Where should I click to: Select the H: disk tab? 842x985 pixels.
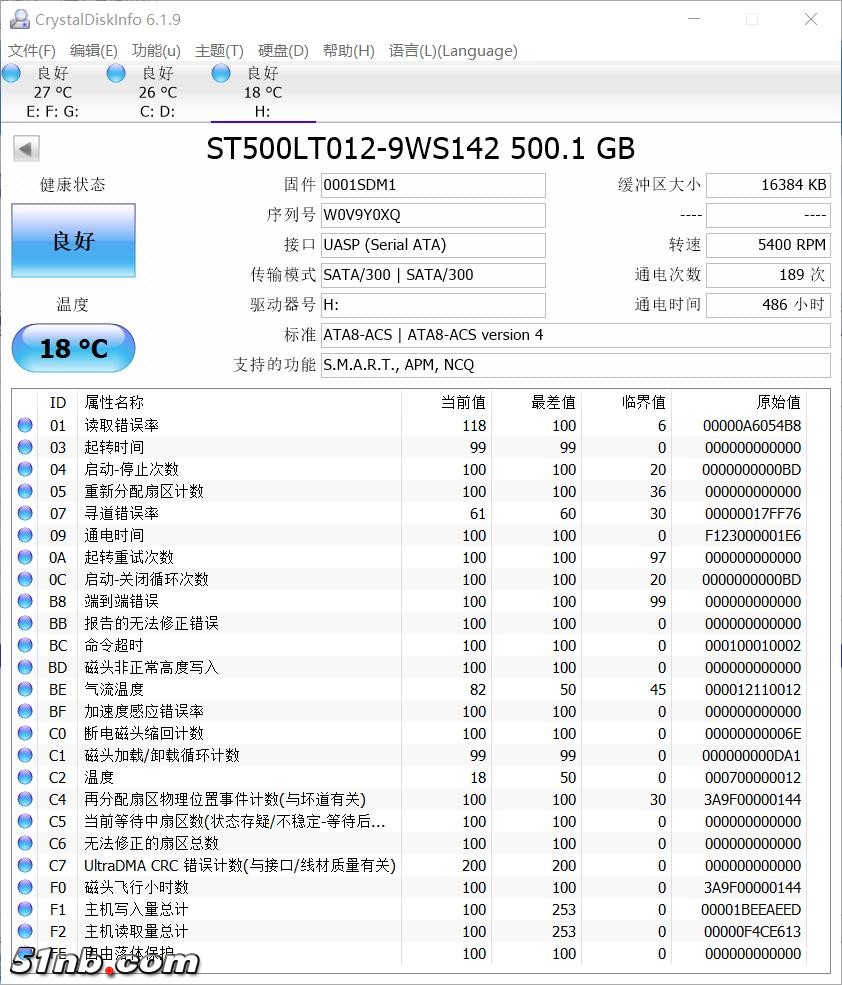click(263, 92)
